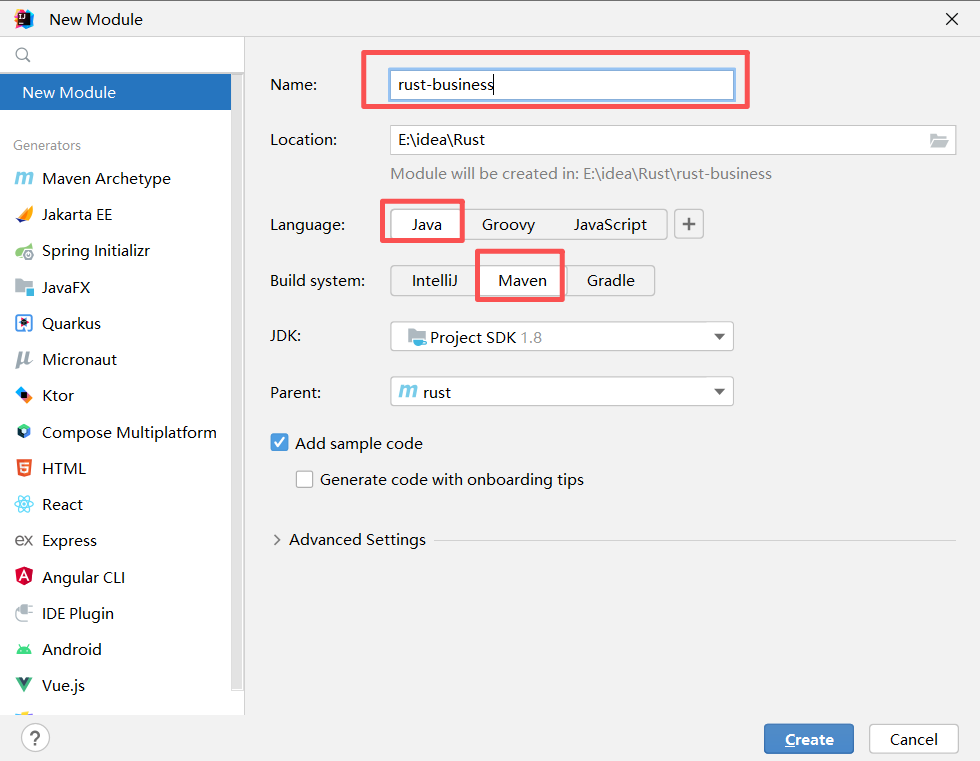This screenshot has height=761, width=980.
Task: Select Gradle as build system
Action: click(610, 281)
